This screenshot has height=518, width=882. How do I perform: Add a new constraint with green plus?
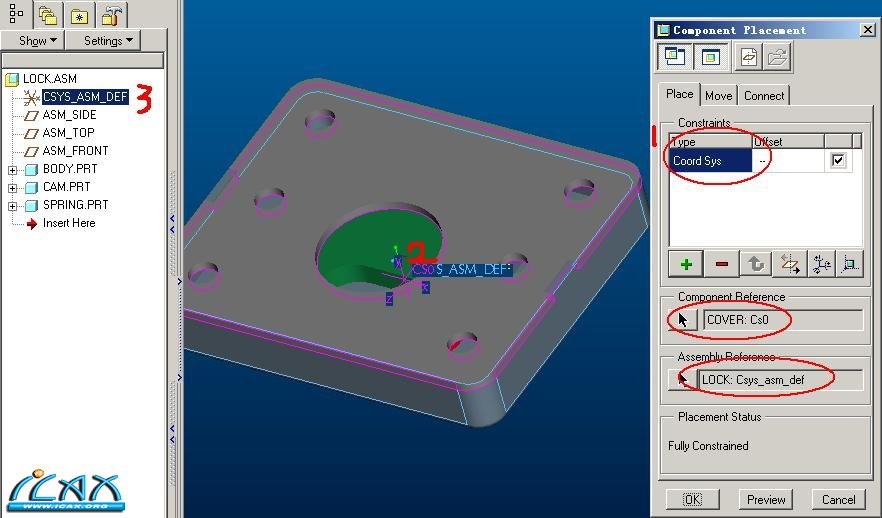tap(686, 264)
